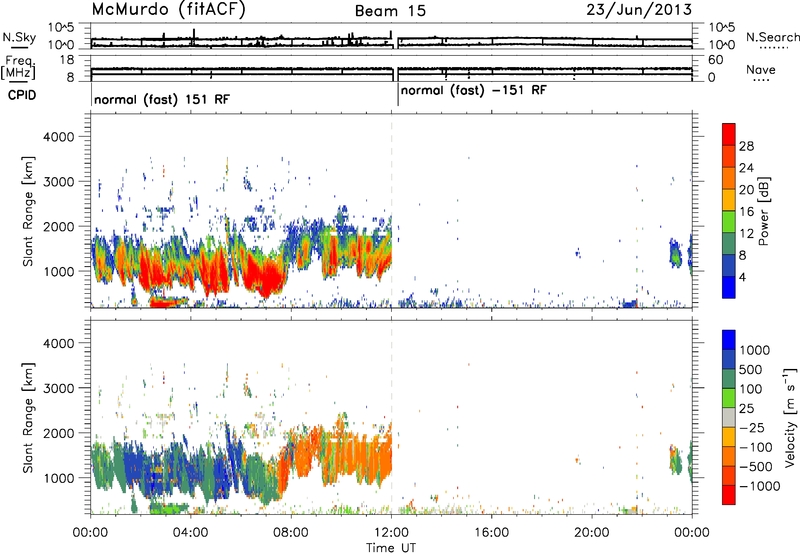Click the 08:00 time tick label
The width and height of the screenshot is (800, 554).
pyautogui.click(x=290, y=533)
